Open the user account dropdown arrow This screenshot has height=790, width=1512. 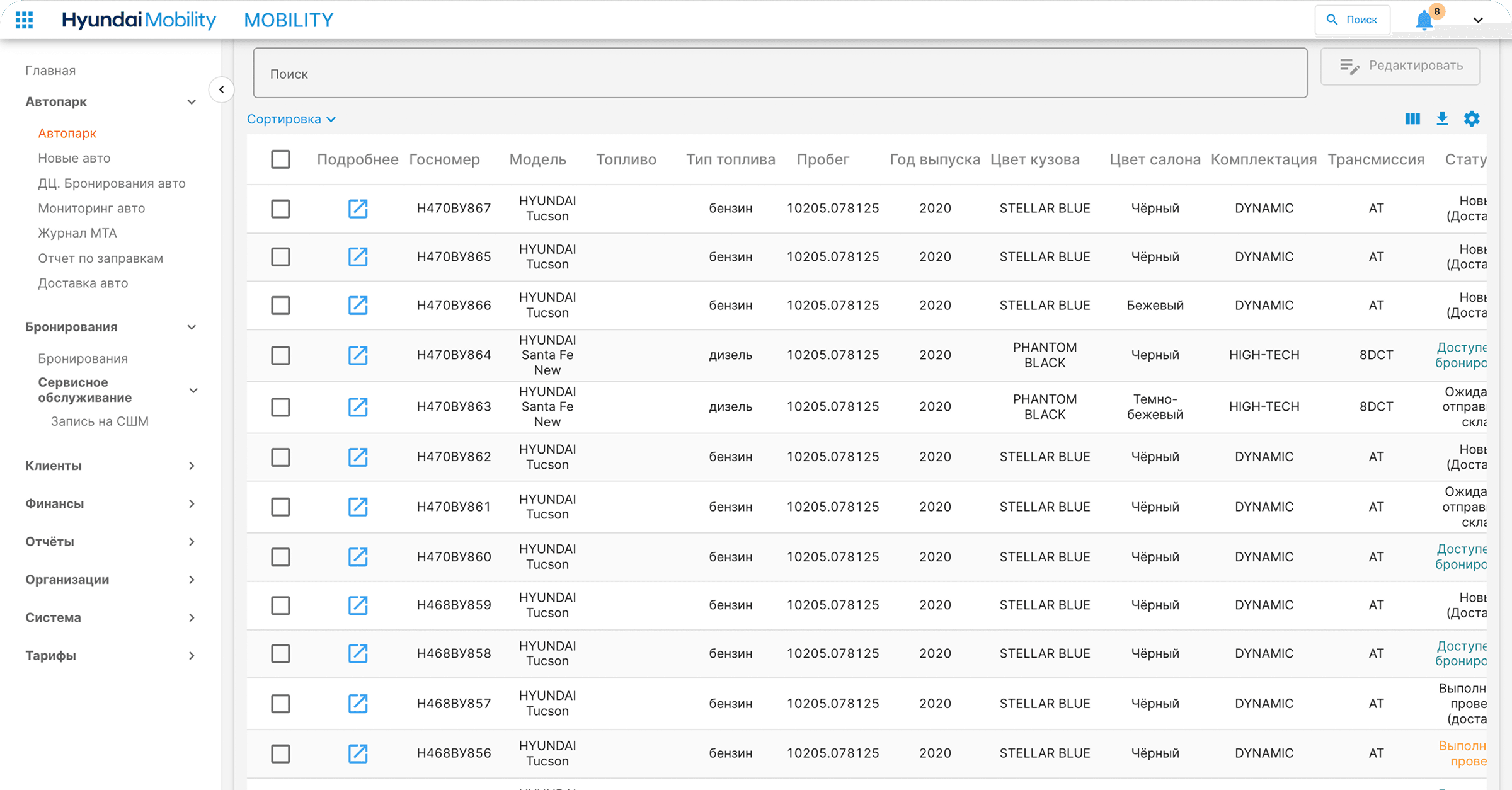[1478, 20]
